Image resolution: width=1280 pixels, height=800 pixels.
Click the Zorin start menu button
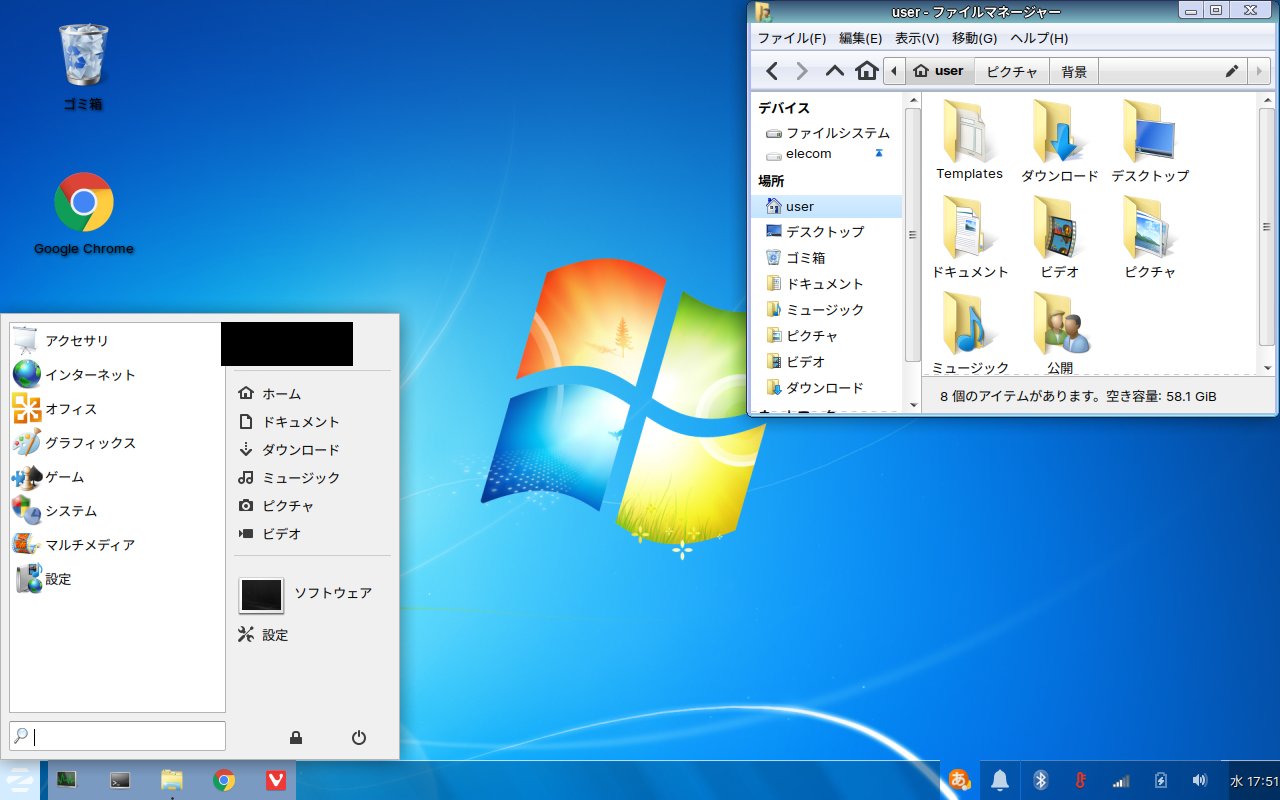click(x=19, y=780)
